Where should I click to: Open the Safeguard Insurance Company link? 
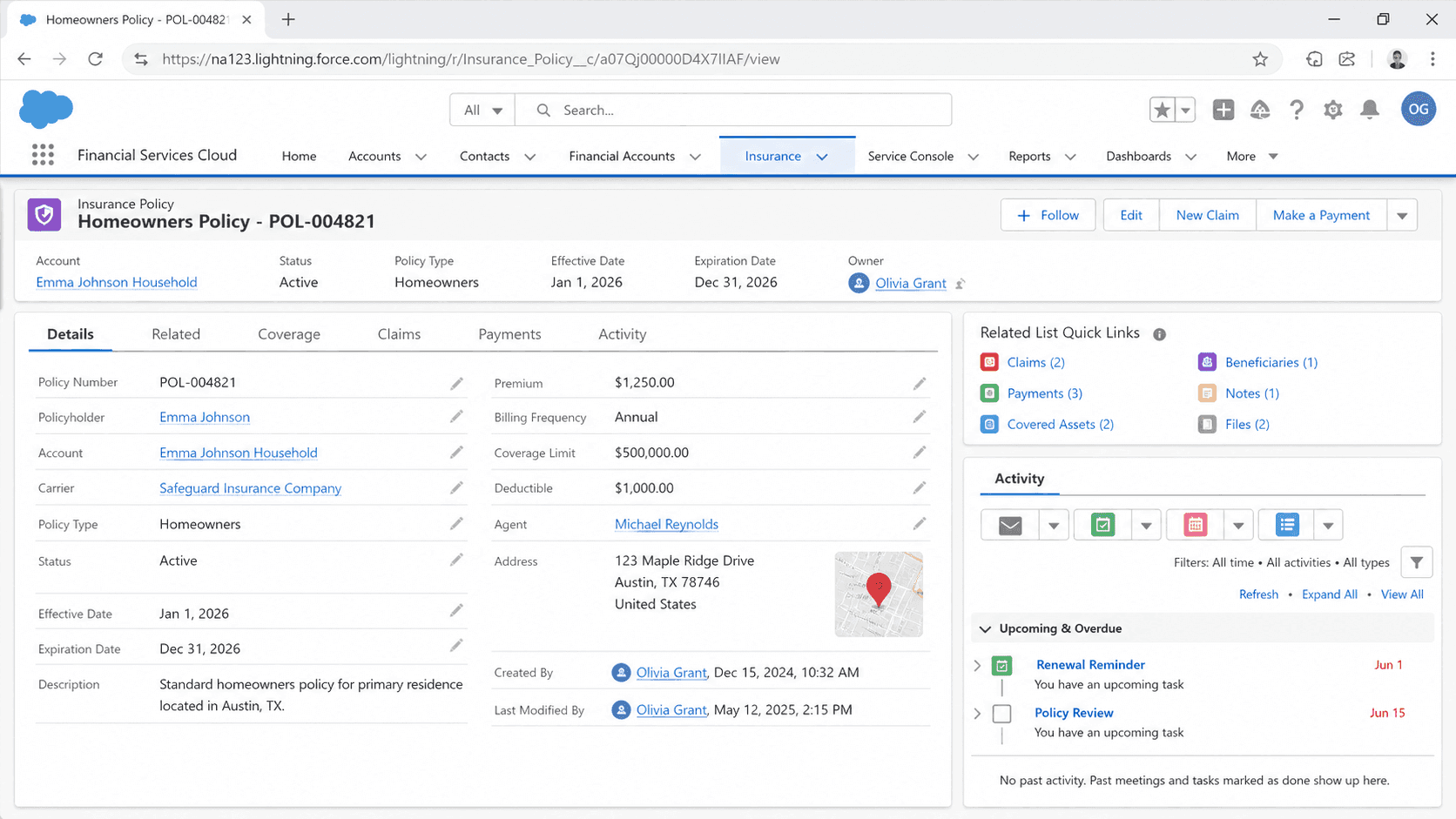click(x=250, y=488)
